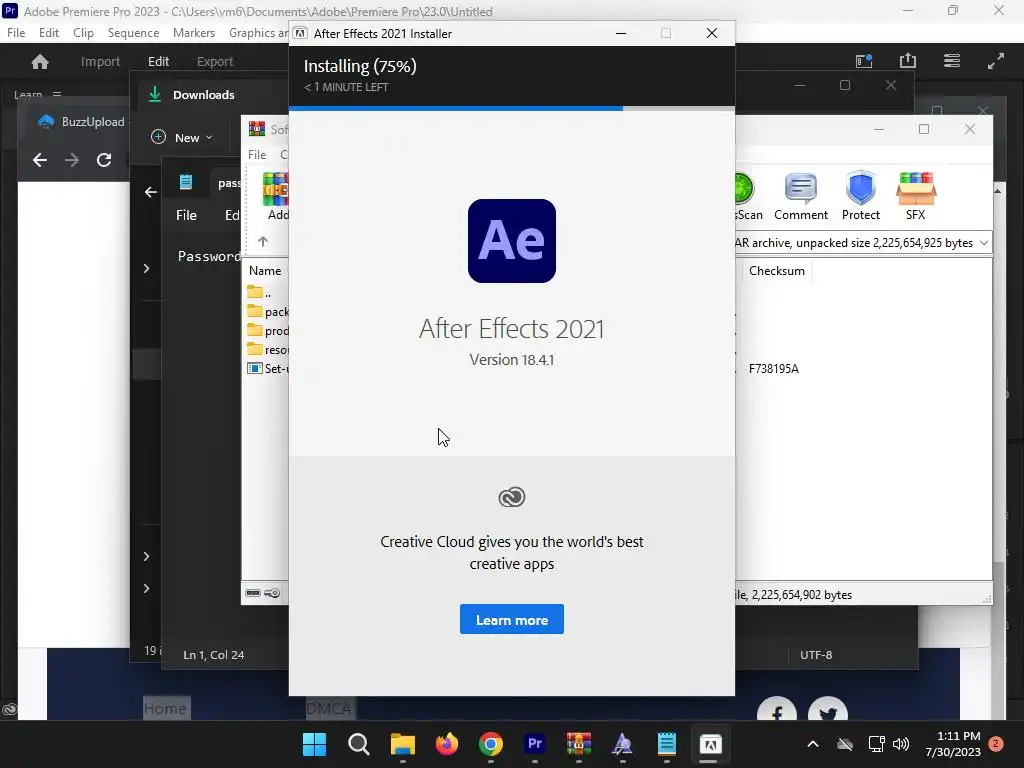Click the After Effects Ae logo
This screenshot has height=768, width=1024.
coord(511,241)
